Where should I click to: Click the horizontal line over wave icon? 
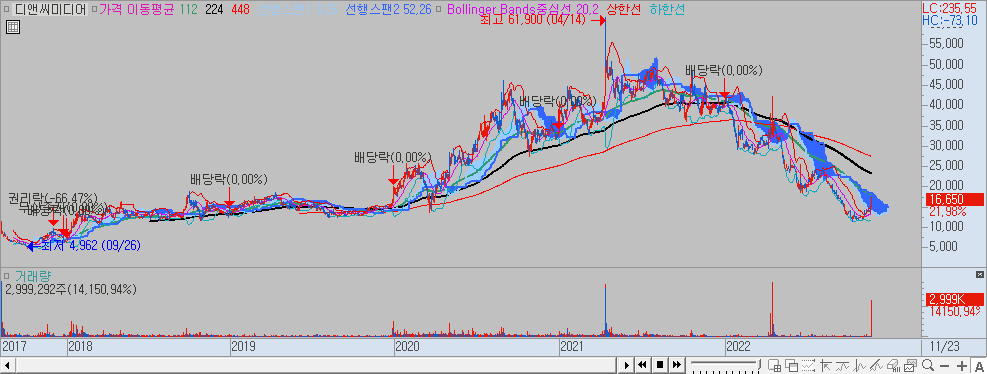point(842,365)
